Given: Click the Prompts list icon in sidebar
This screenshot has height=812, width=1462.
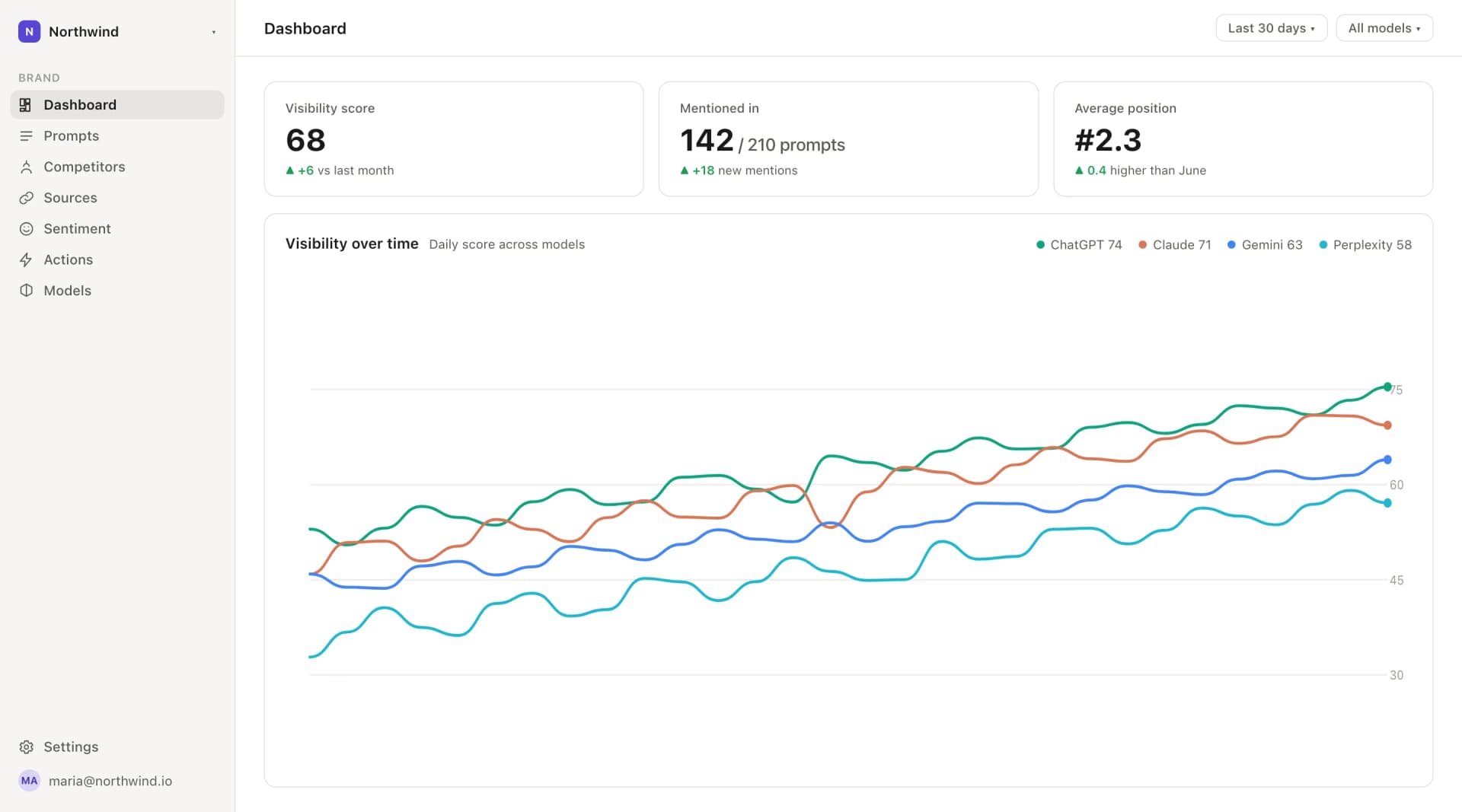Looking at the screenshot, I should click(26, 135).
